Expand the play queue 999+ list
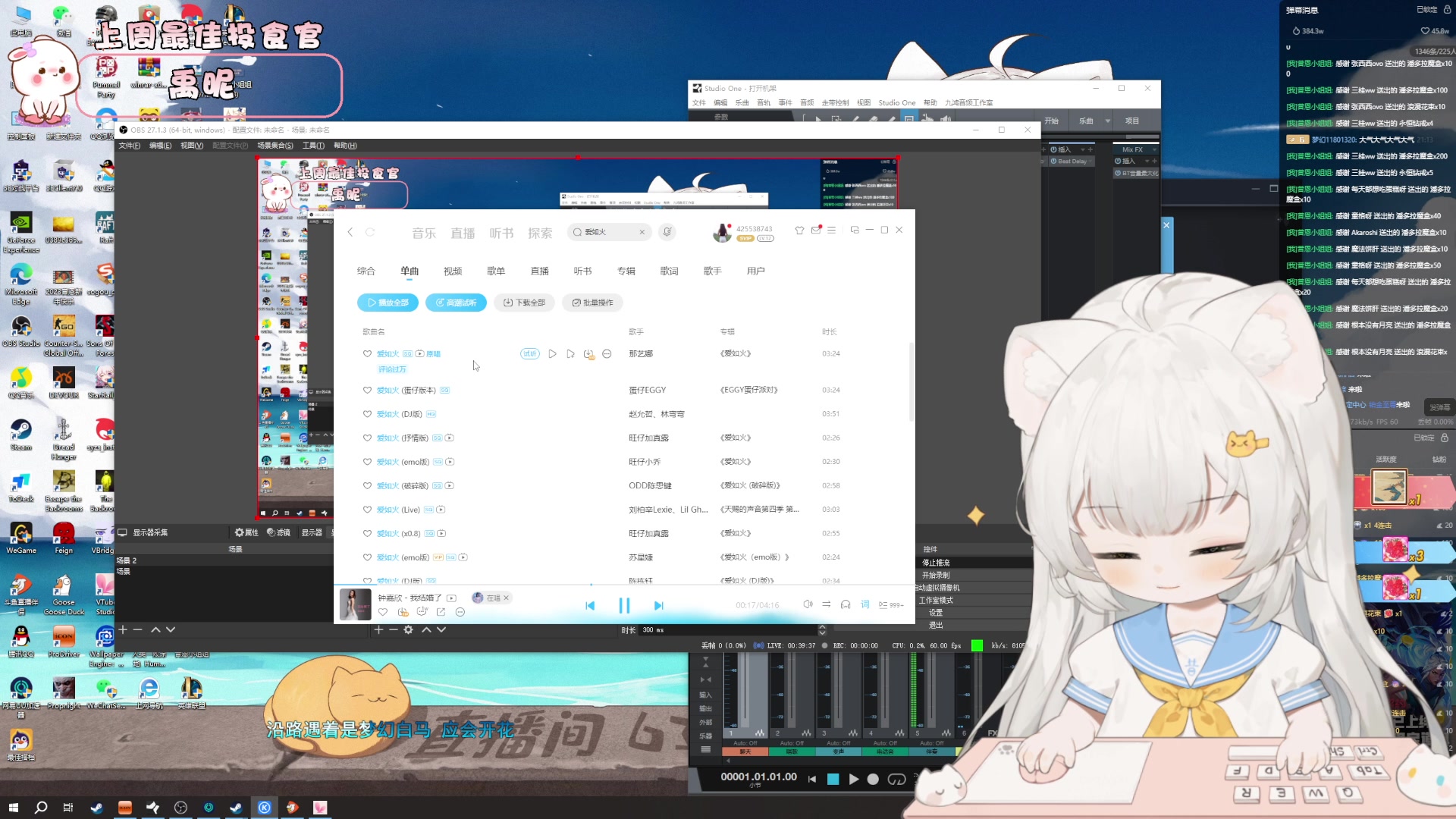 [891, 604]
